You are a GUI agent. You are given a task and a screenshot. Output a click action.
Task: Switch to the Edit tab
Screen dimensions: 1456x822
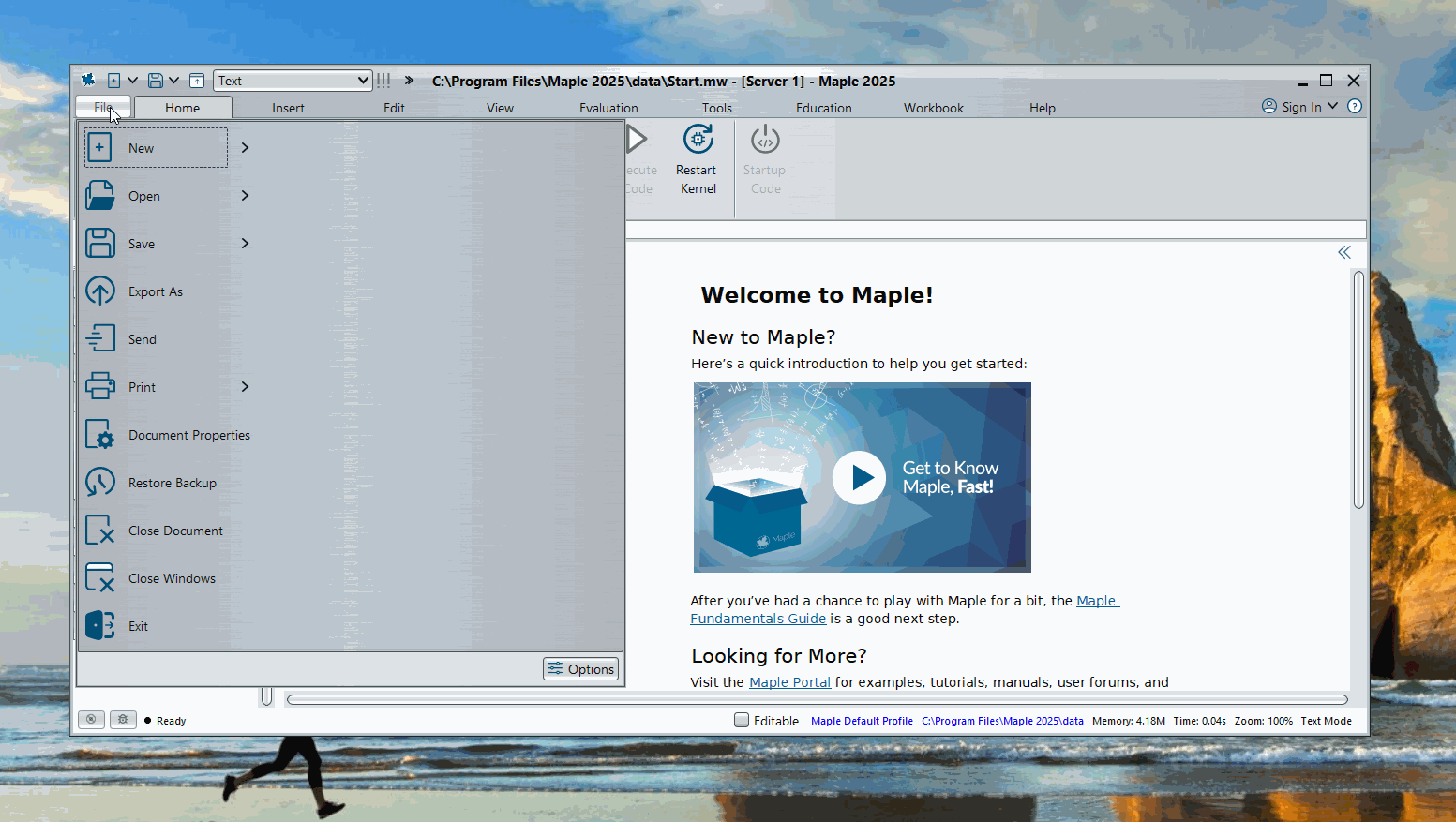click(394, 108)
